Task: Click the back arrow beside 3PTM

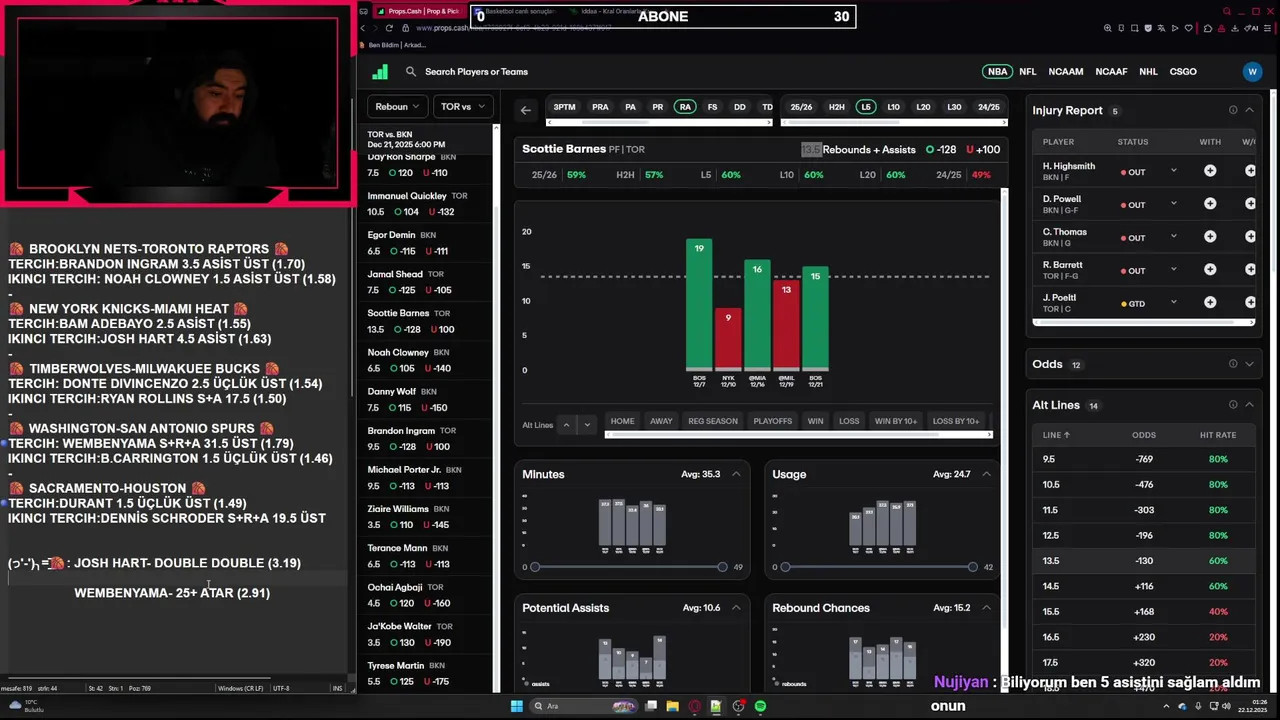Action: point(526,110)
